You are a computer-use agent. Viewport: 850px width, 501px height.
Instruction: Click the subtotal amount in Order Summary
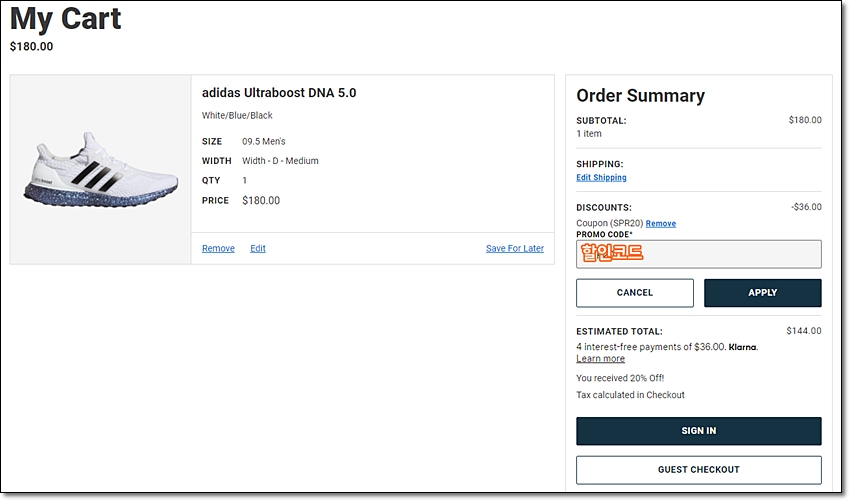coord(804,120)
